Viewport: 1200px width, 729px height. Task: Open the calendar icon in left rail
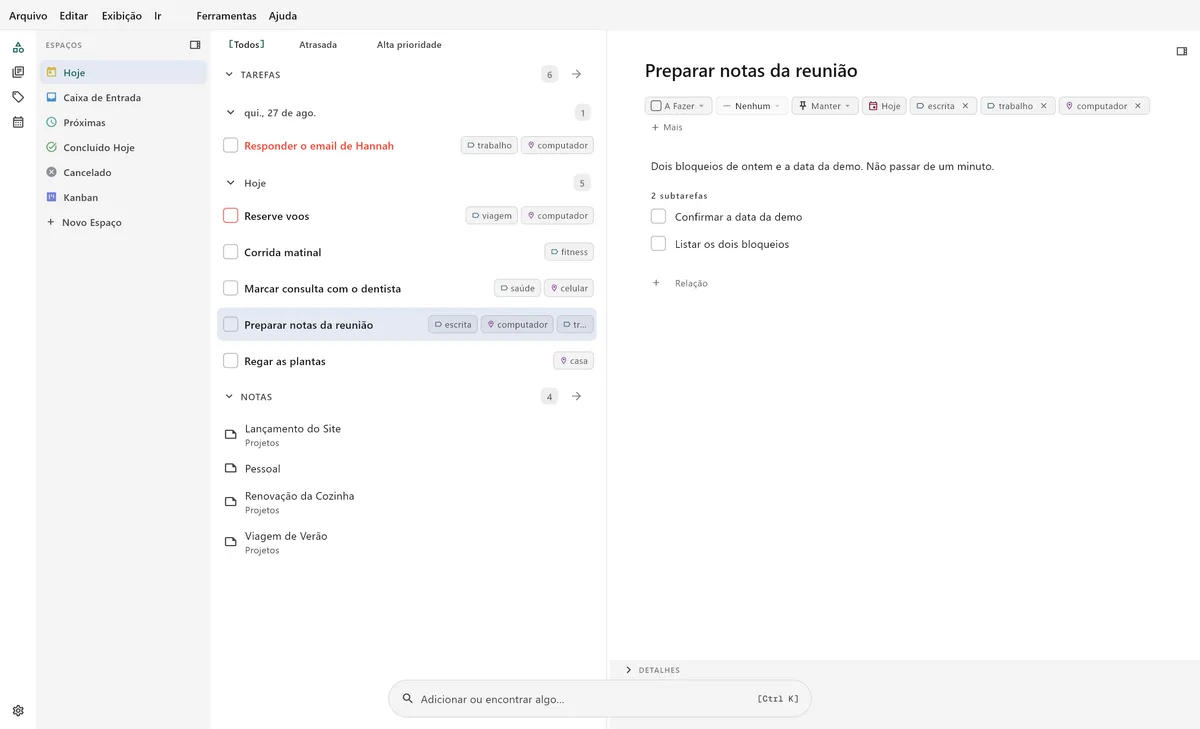[18, 122]
